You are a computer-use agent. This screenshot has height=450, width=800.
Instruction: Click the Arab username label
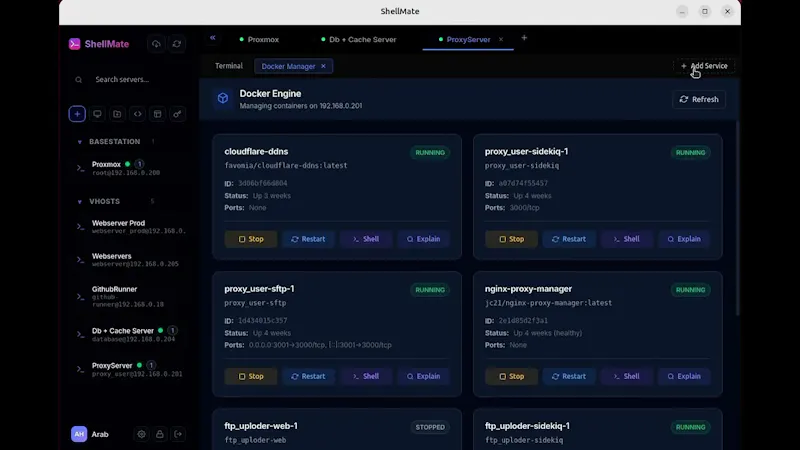pos(100,434)
